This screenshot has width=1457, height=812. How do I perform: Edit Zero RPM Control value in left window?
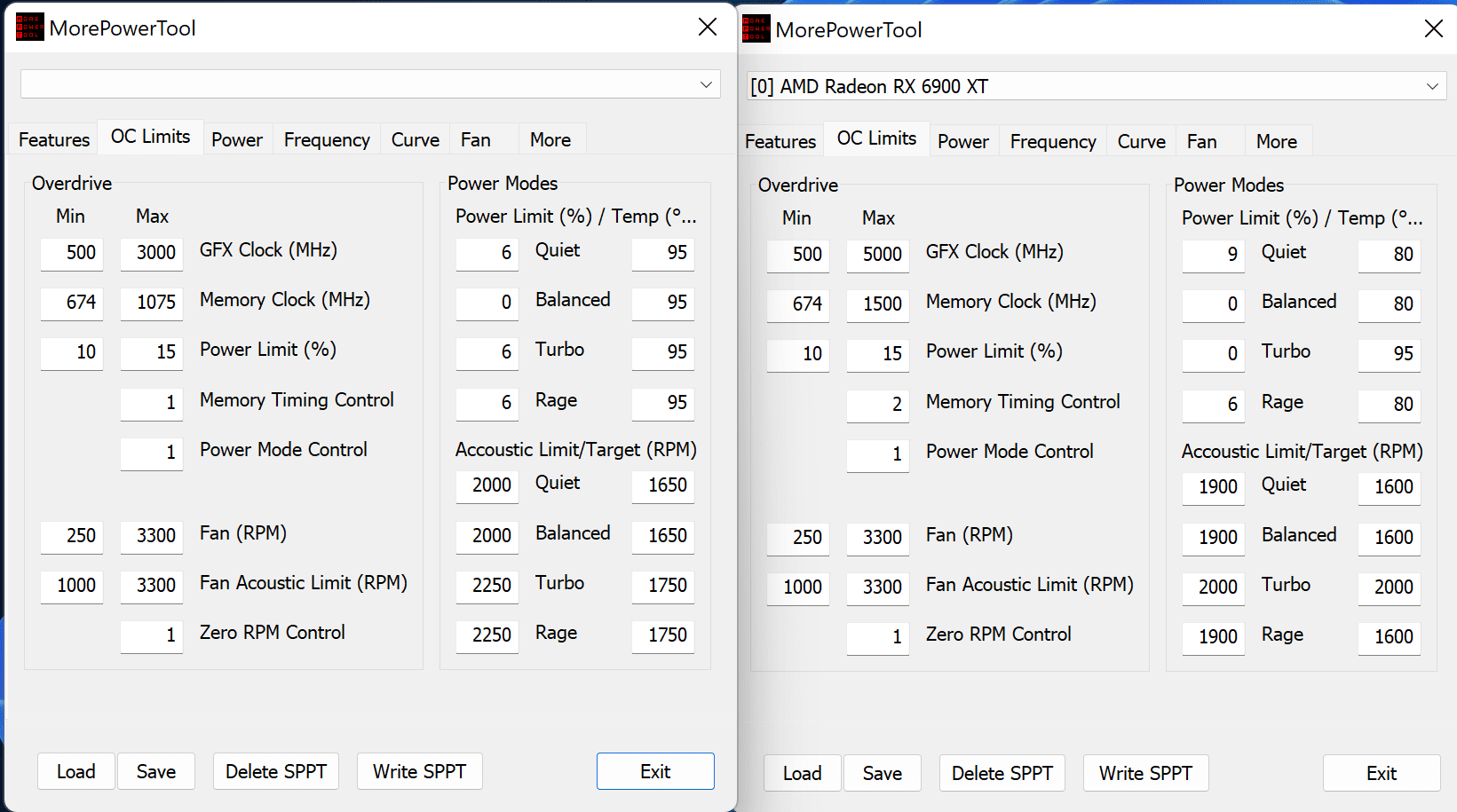(152, 635)
